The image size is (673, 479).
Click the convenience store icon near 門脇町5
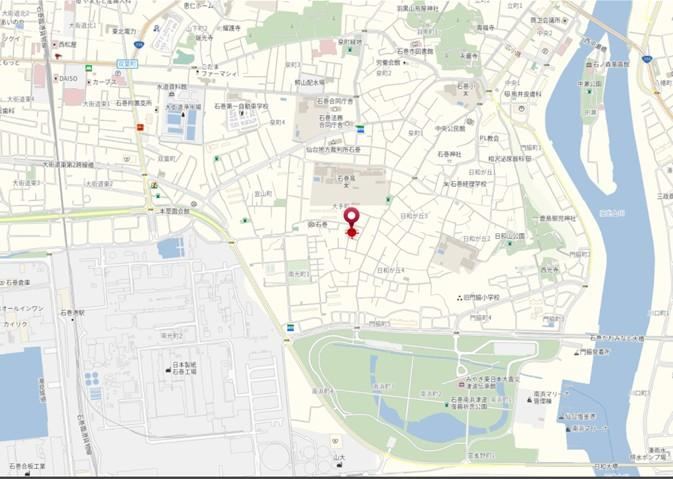point(291,328)
